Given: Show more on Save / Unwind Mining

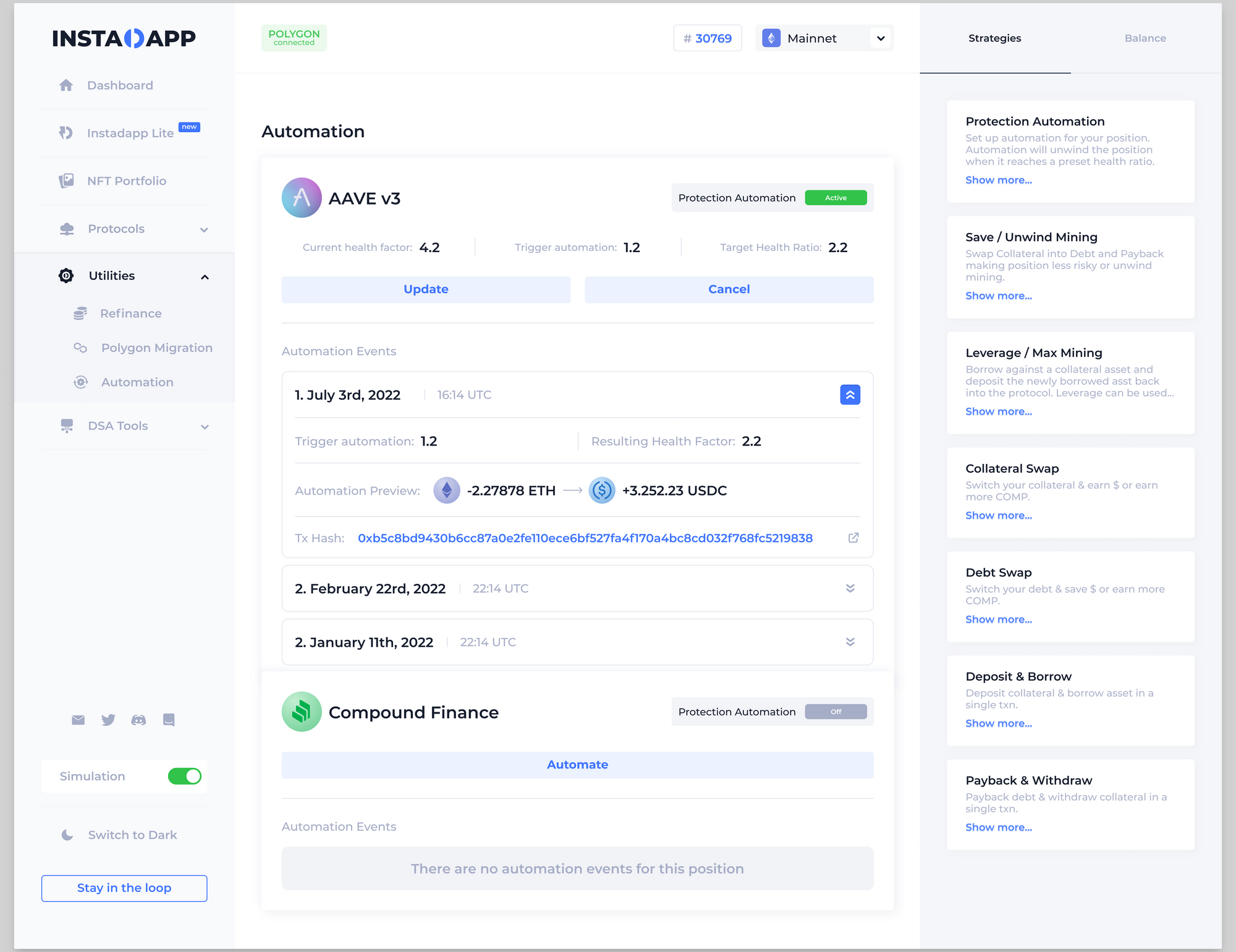Looking at the screenshot, I should [999, 295].
